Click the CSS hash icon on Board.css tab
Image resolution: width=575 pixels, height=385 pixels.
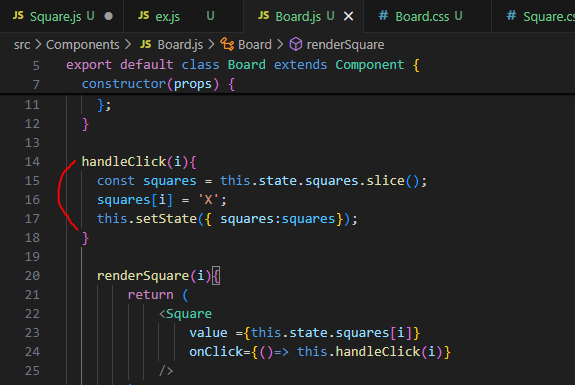coord(383,15)
